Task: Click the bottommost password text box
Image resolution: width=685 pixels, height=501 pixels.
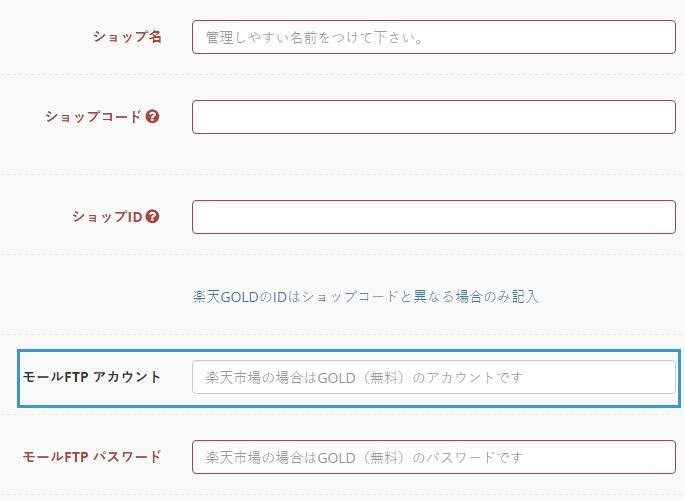Action: pyautogui.click(x=434, y=457)
